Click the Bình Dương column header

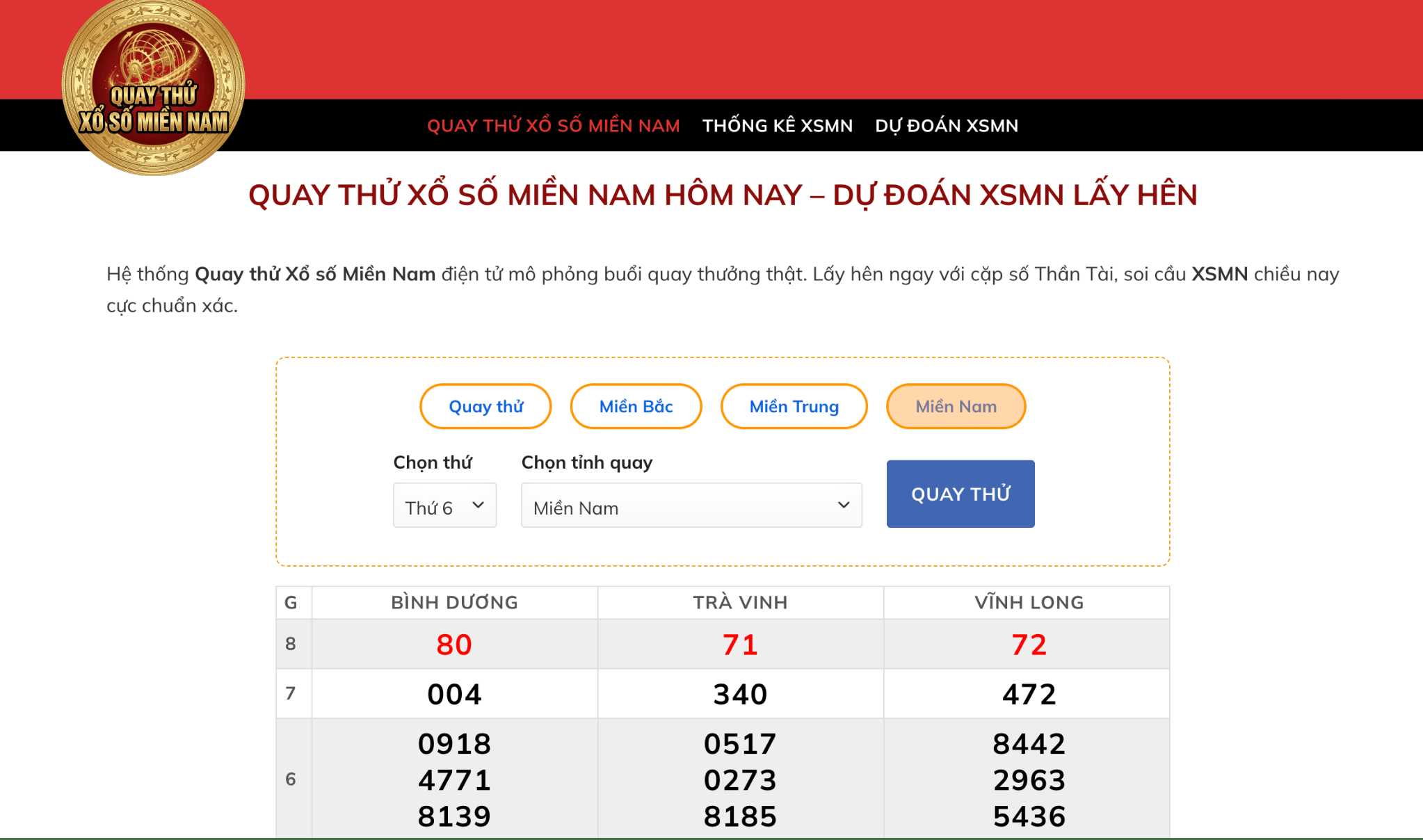(454, 602)
